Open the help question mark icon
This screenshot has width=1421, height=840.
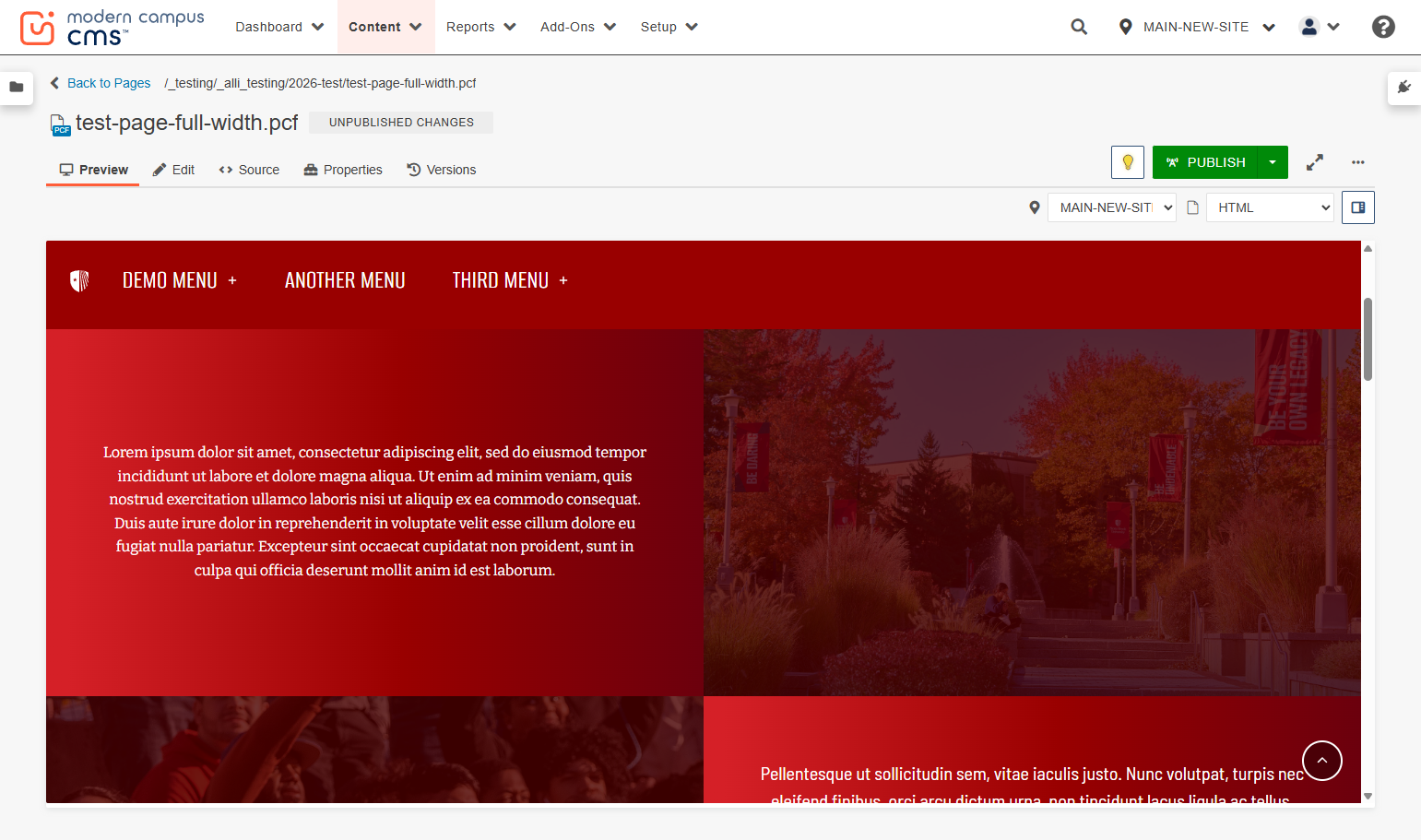[1383, 27]
